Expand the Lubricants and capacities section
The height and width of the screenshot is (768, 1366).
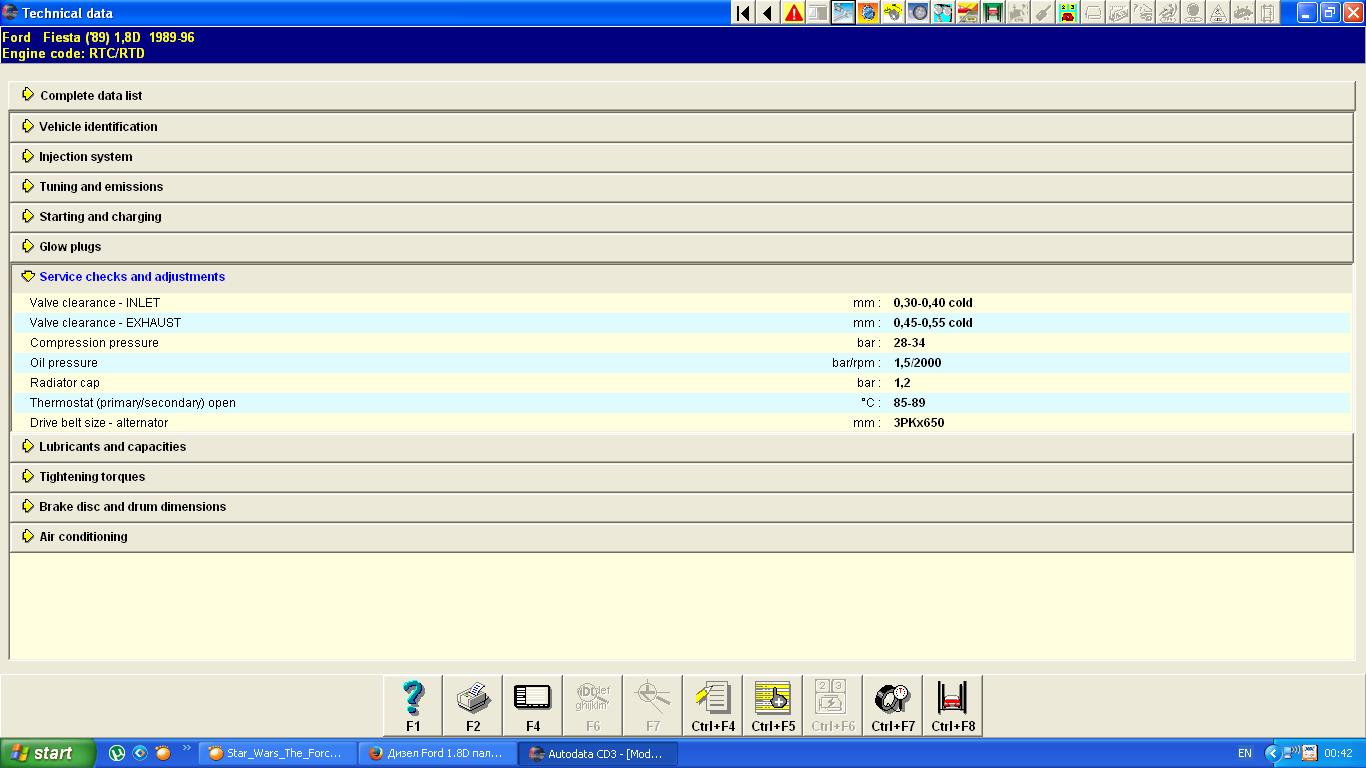[112, 447]
